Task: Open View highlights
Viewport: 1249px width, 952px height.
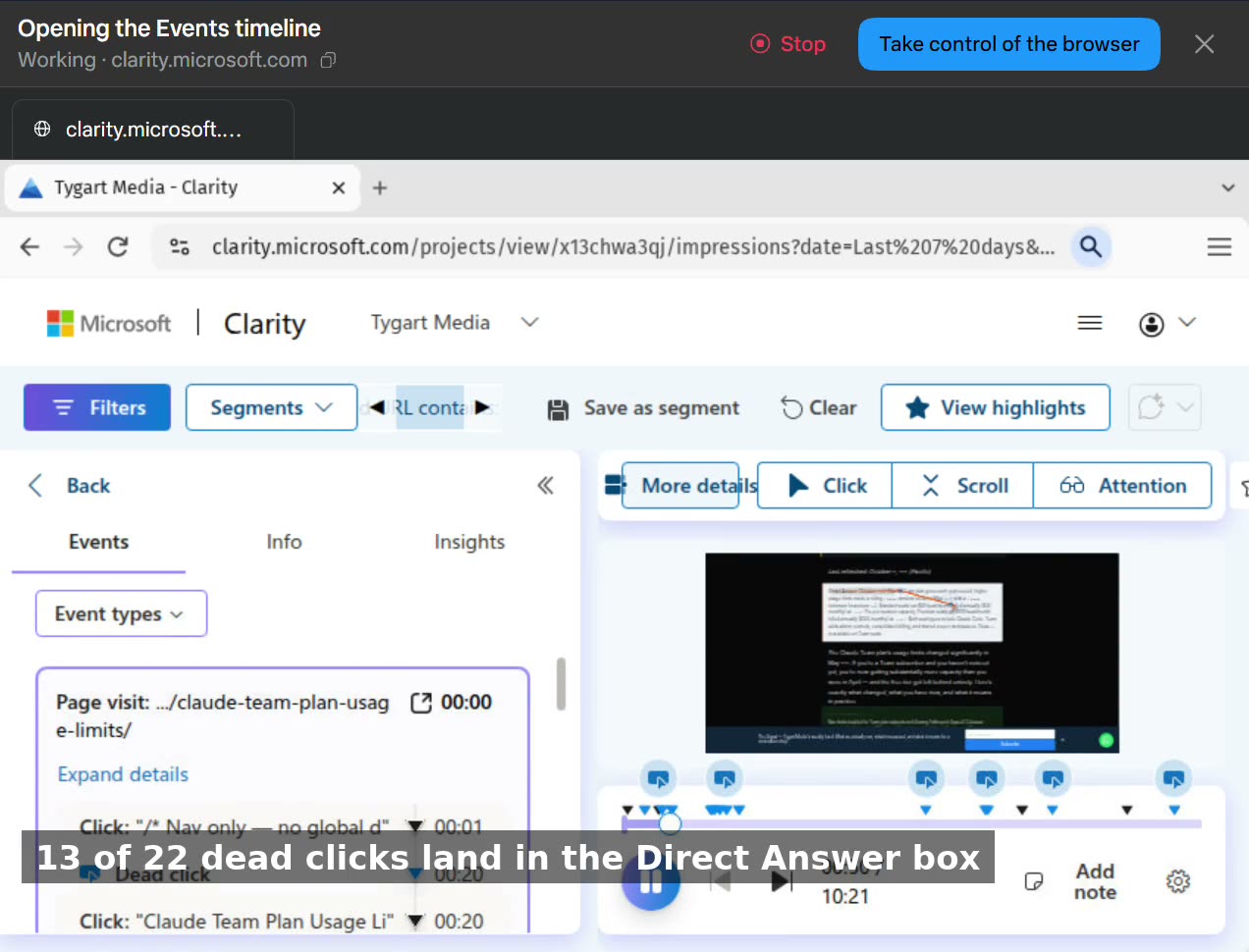Action: pyautogui.click(x=996, y=407)
